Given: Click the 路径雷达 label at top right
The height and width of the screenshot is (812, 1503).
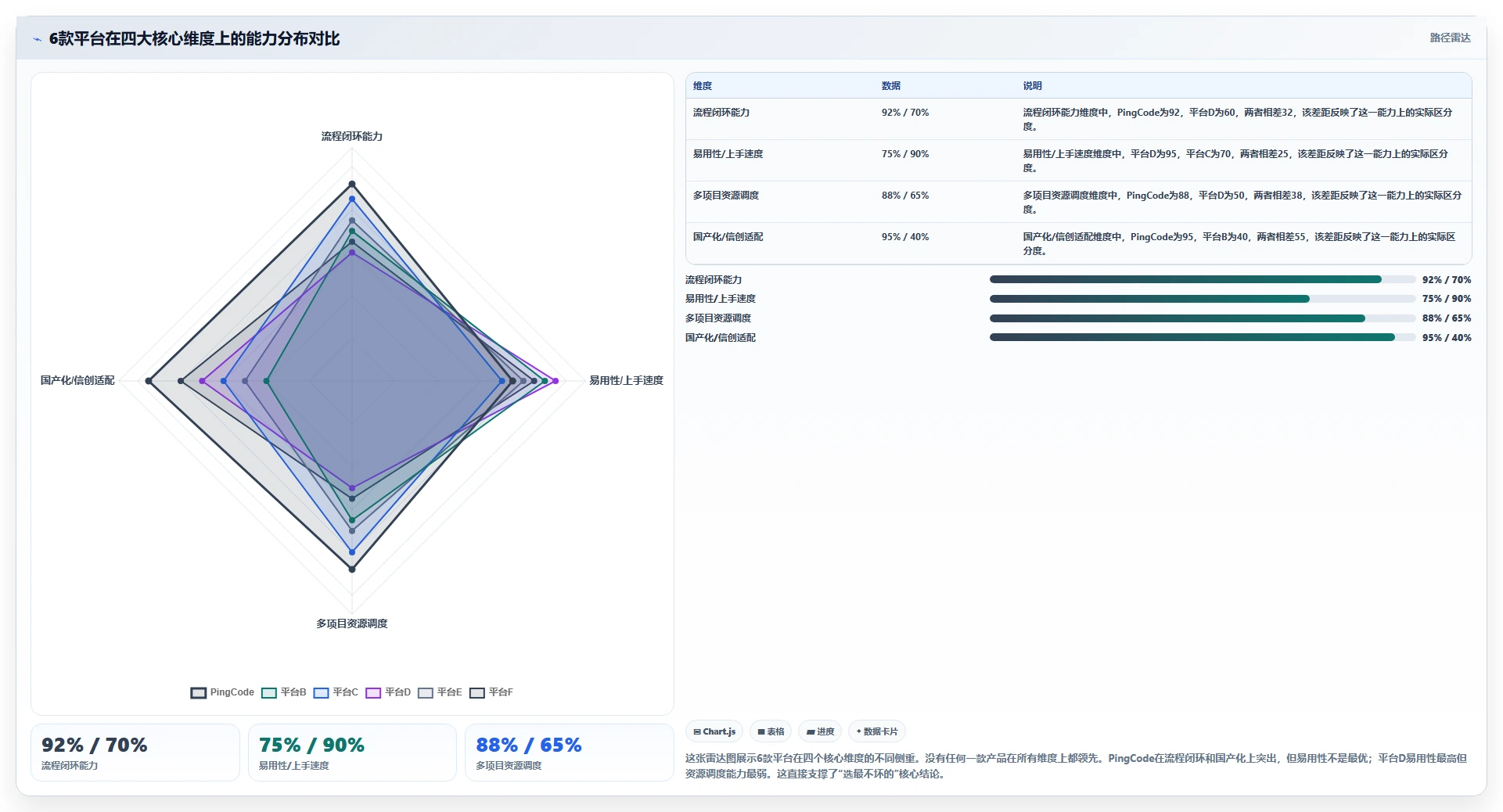Looking at the screenshot, I should pyautogui.click(x=1450, y=38).
